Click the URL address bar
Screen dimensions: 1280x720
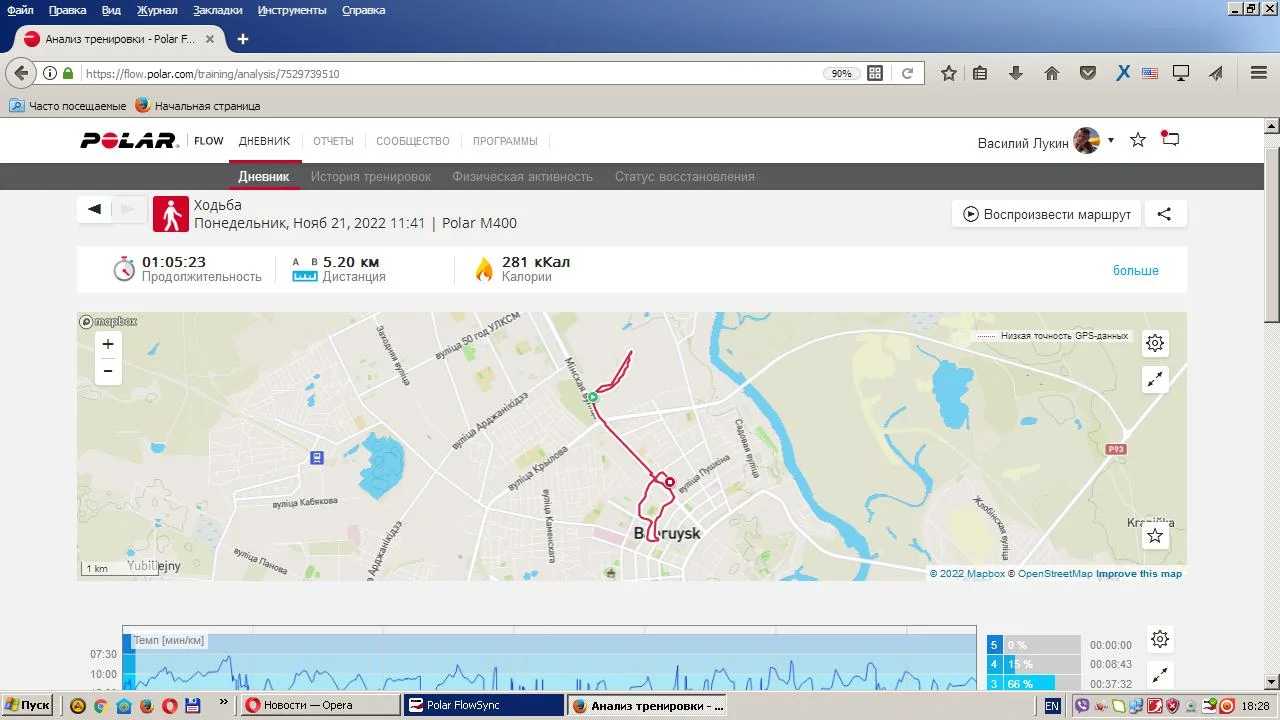coord(450,73)
